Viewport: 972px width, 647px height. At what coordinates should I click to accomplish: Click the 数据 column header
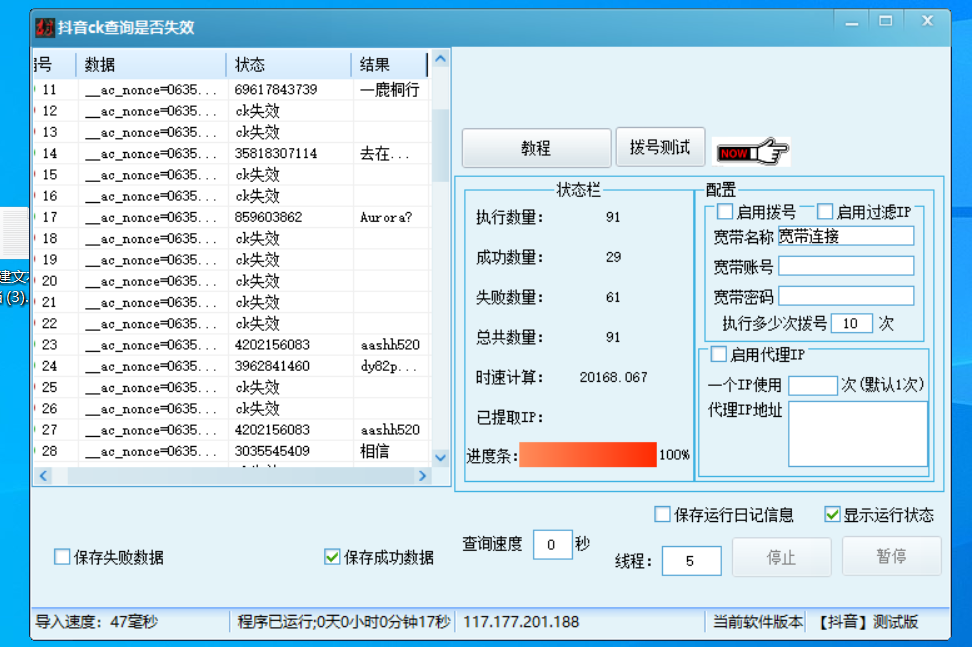(x=151, y=64)
